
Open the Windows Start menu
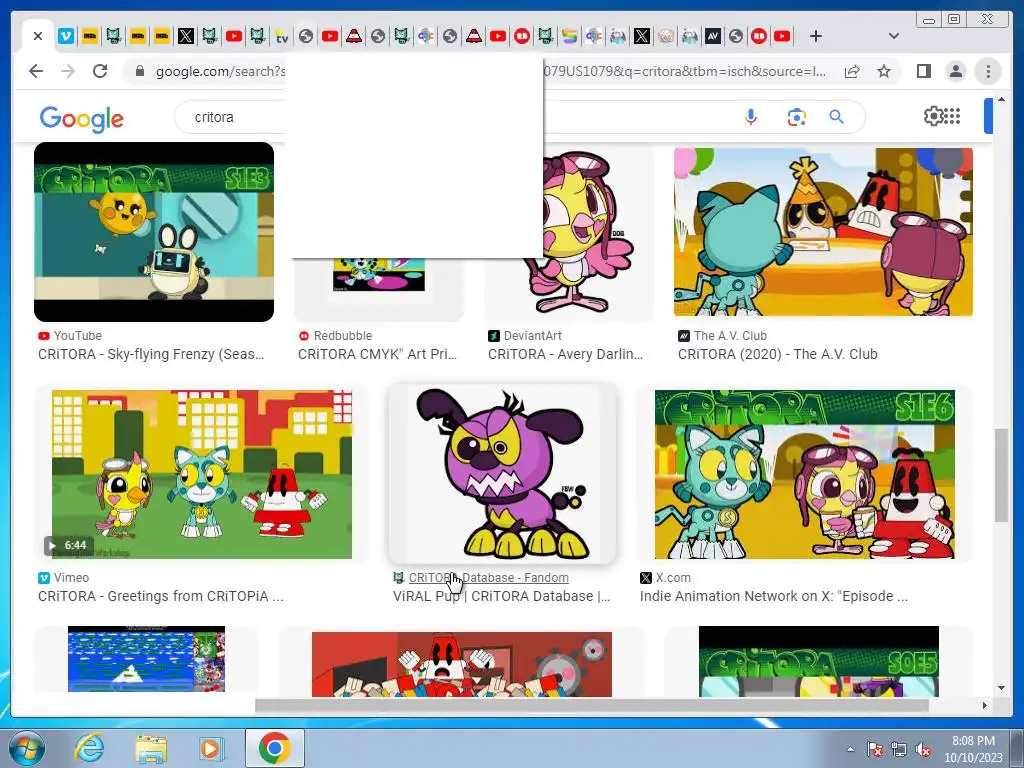tap(26, 748)
